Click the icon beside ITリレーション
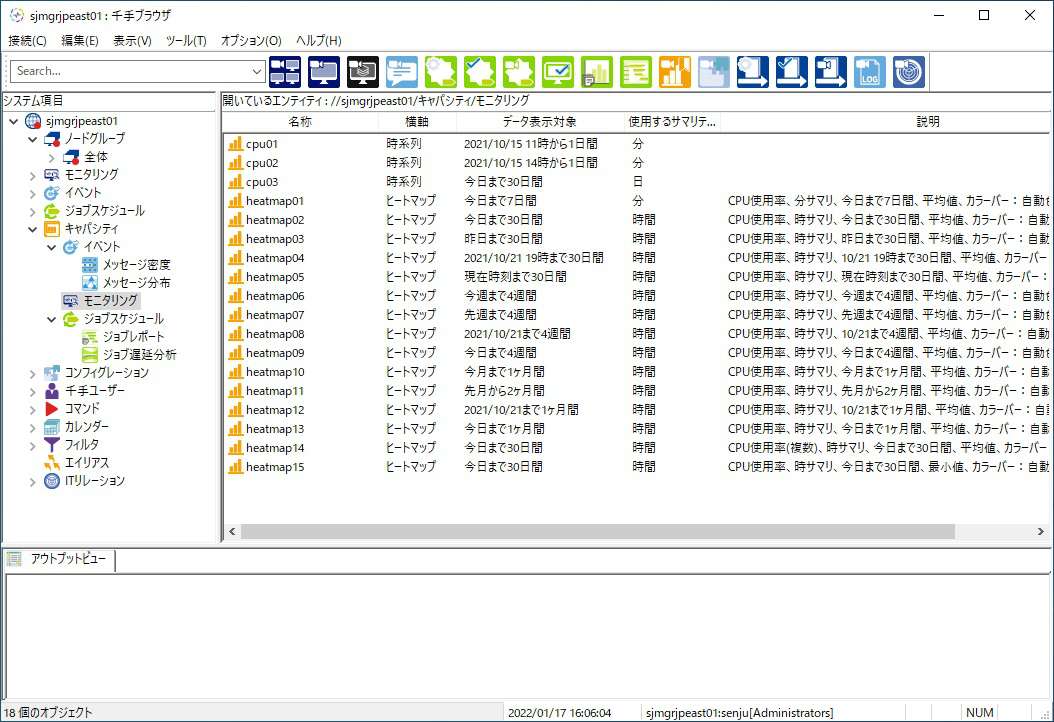 tap(52, 481)
